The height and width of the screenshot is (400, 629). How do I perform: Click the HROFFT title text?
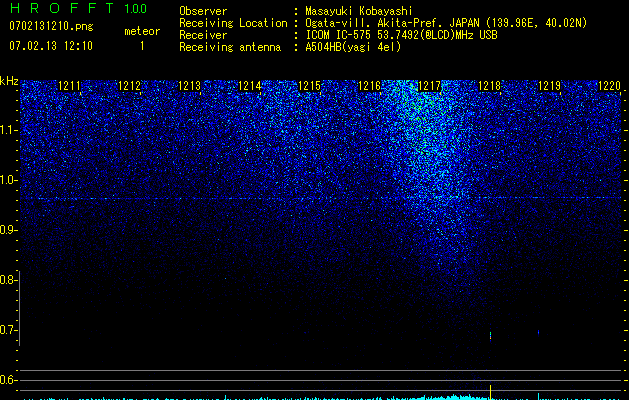coord(63,8)
